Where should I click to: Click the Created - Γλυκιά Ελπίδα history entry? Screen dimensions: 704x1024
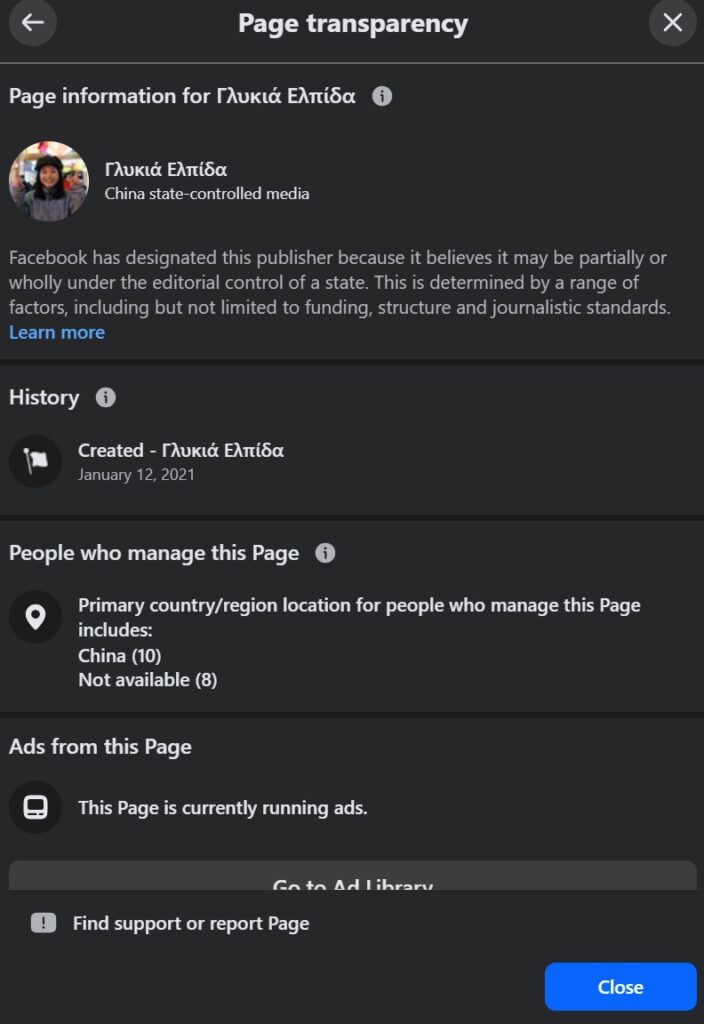(181, 450)
